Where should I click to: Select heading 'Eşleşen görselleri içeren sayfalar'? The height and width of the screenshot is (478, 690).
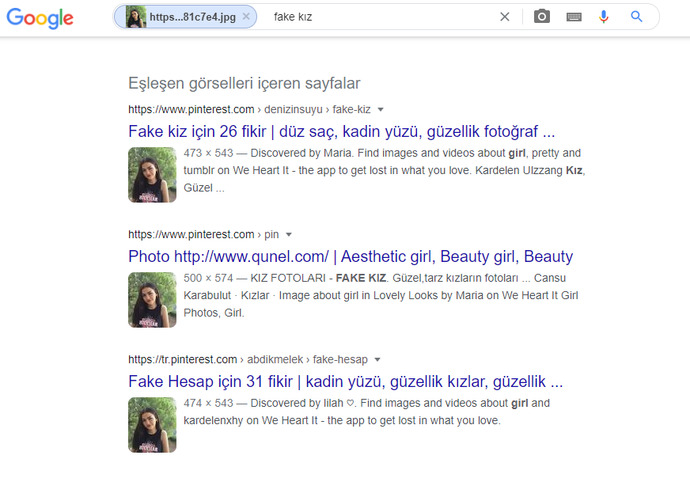click(x=244, y=83)
